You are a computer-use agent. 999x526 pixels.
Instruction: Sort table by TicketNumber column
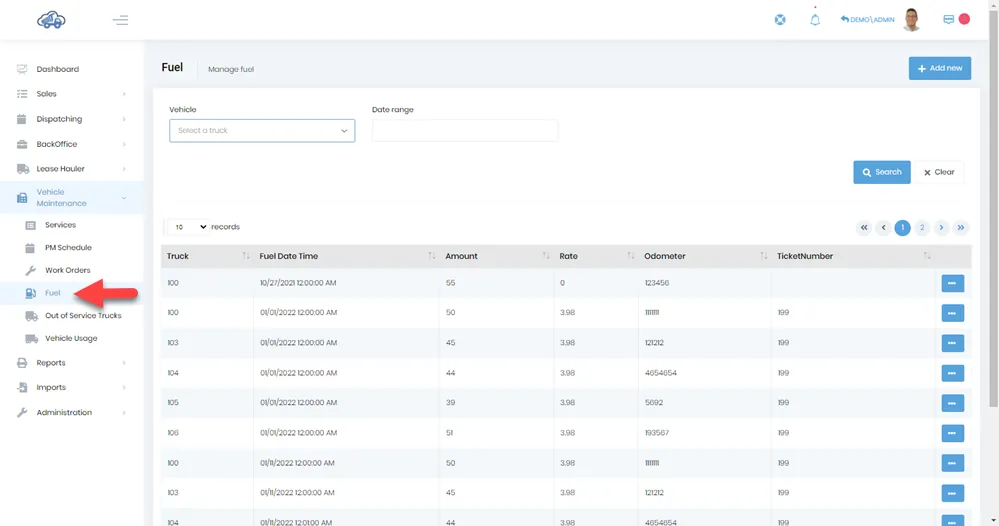[x=853, y=256]
